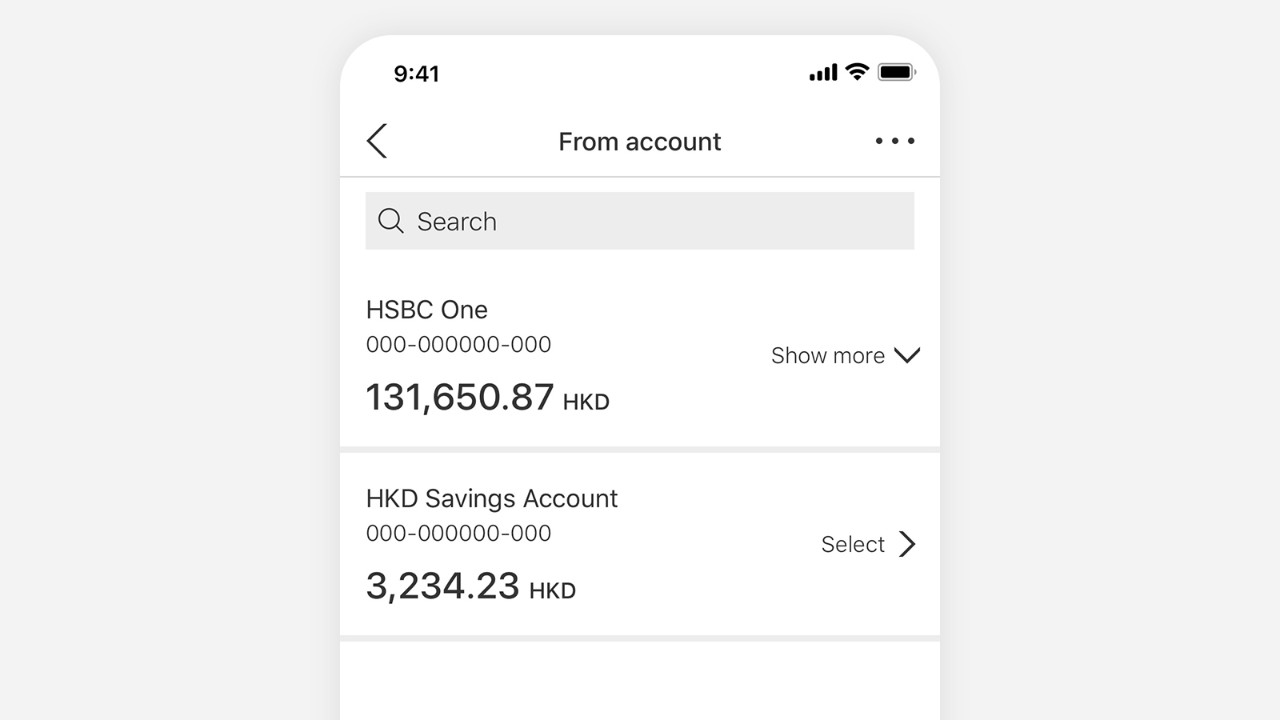Click the right chevron beside Select
This screenshot has height=720, width=1280.
[907, 544]
